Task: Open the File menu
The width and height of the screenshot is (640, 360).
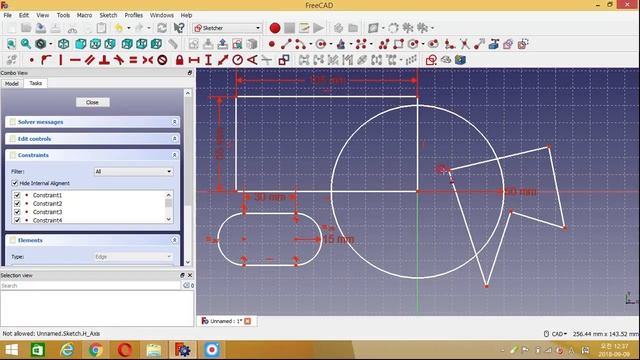Action: pos(7,15)
